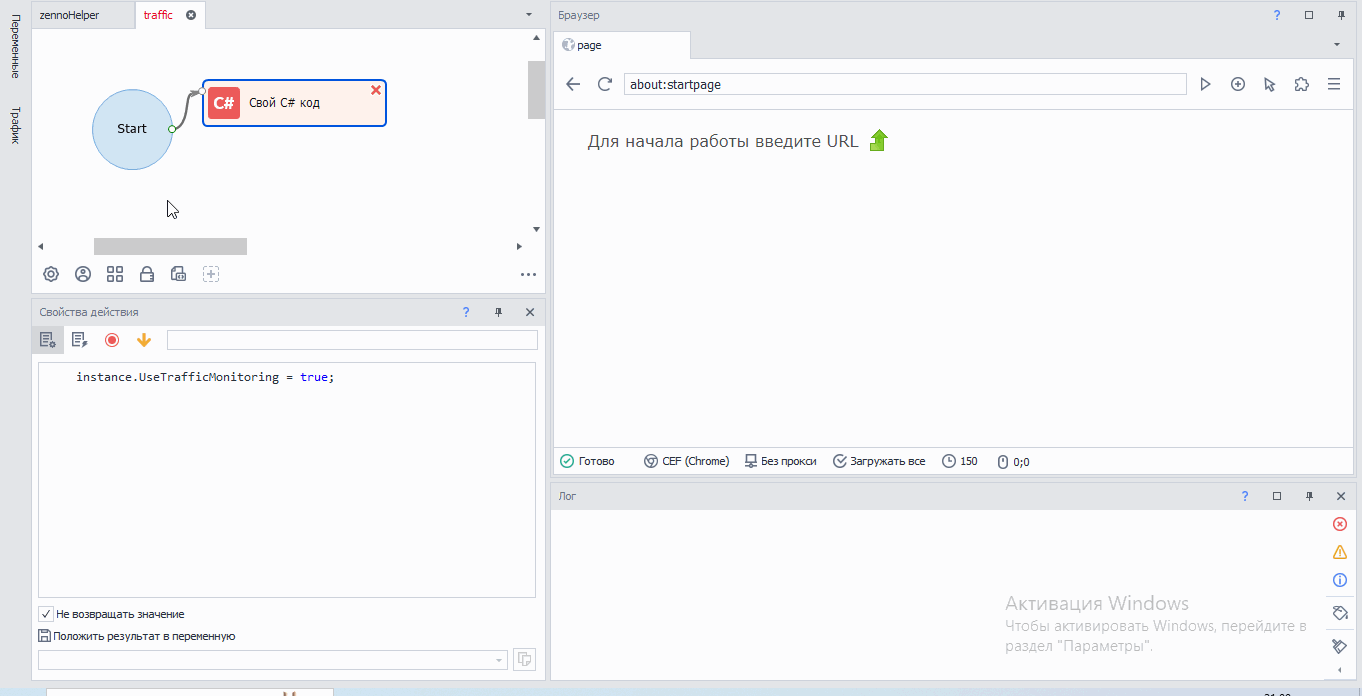The width and height of the screenshot is (1362, 696).
Task: Open the three-dots overflow menu
Action: pos(528,275)
